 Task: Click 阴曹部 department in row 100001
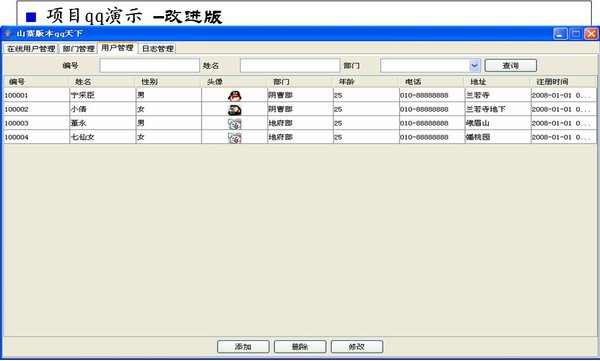pyautogui.click(x=300, y=95)
